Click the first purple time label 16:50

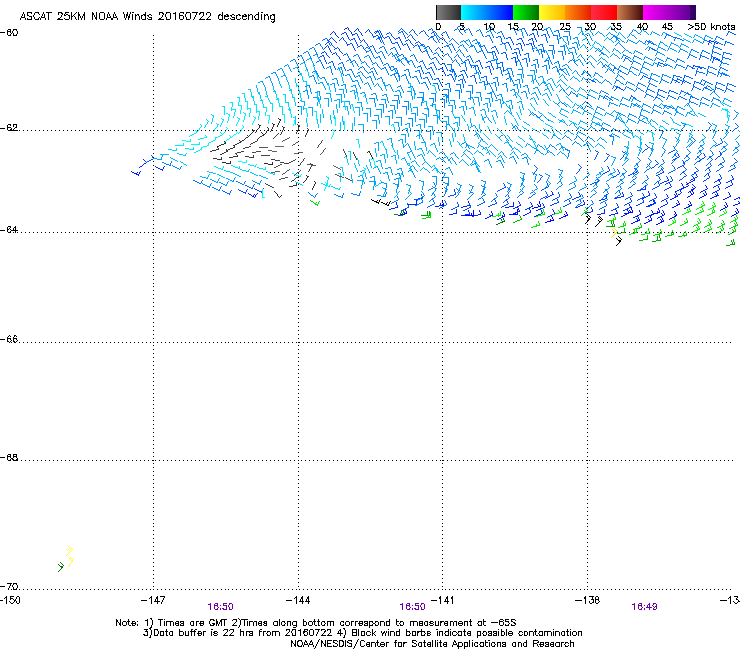click(220, 607)
